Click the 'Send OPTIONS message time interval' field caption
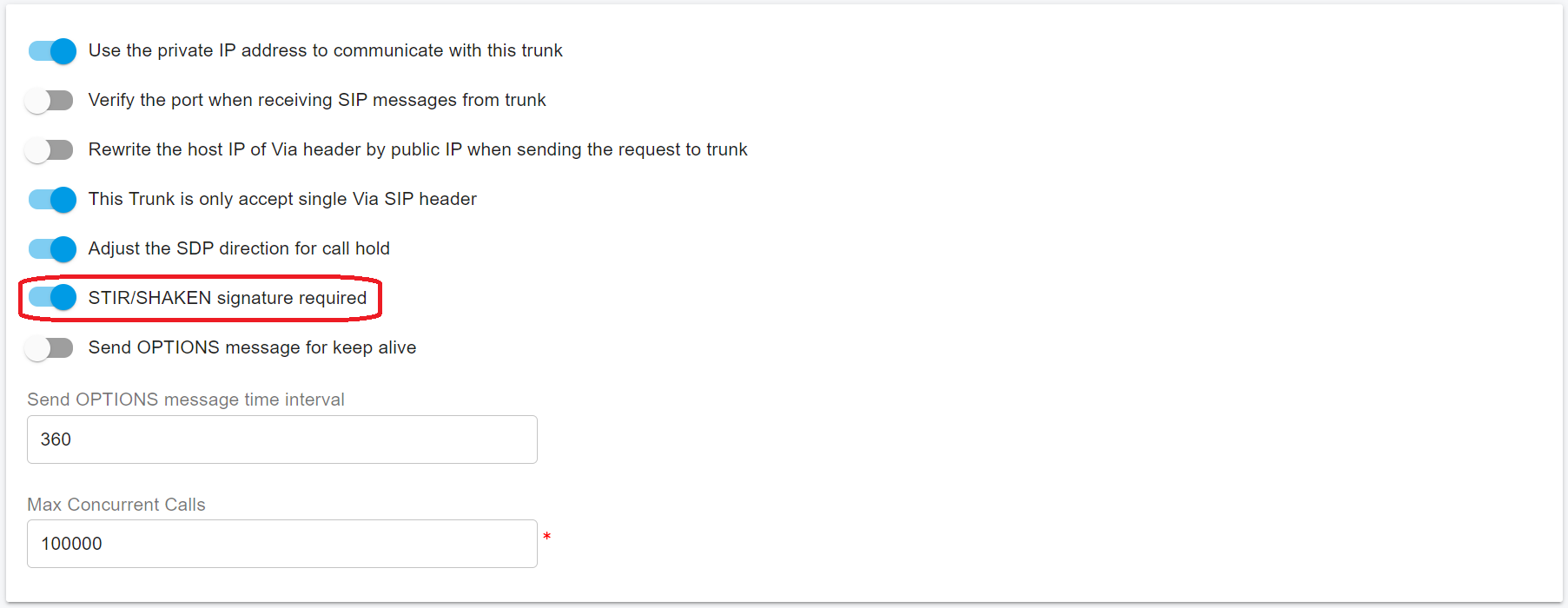1568x608 pixels. click(x=186, y=400)
